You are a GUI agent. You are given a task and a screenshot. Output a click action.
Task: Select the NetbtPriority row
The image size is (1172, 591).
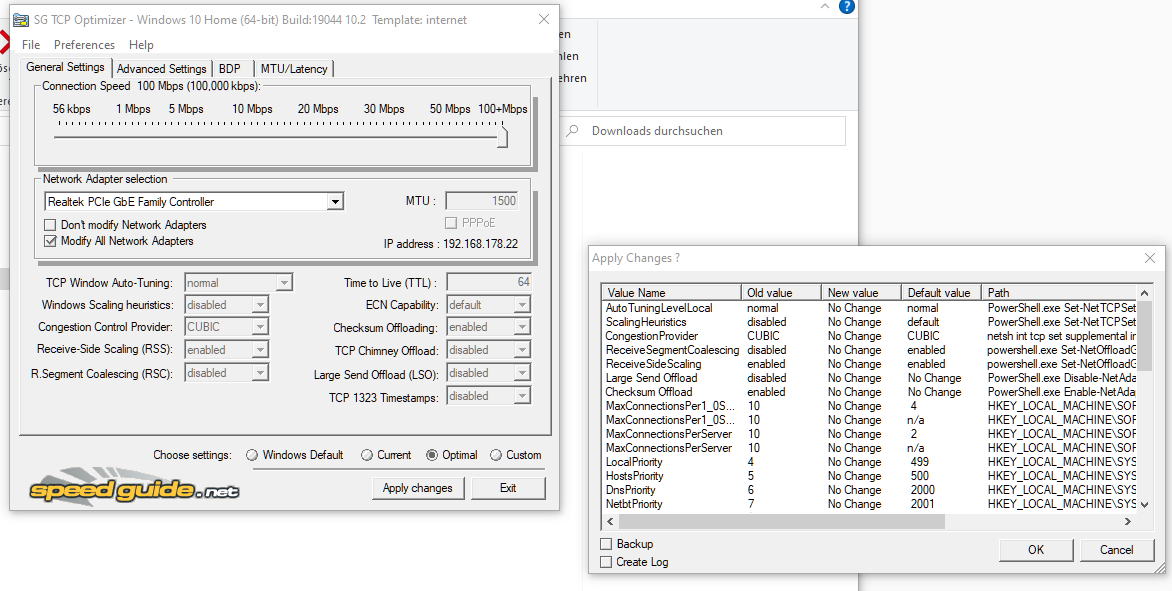tap(870, 504)
